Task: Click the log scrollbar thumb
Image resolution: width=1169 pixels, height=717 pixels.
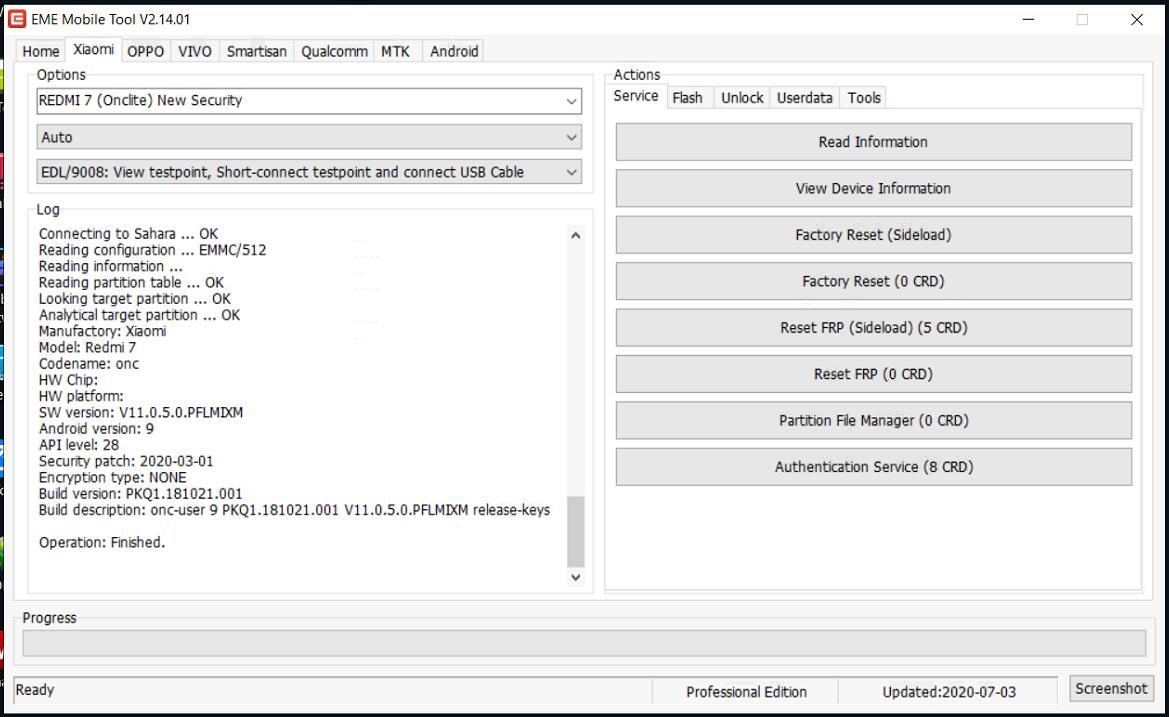Action: click(576, 531)
